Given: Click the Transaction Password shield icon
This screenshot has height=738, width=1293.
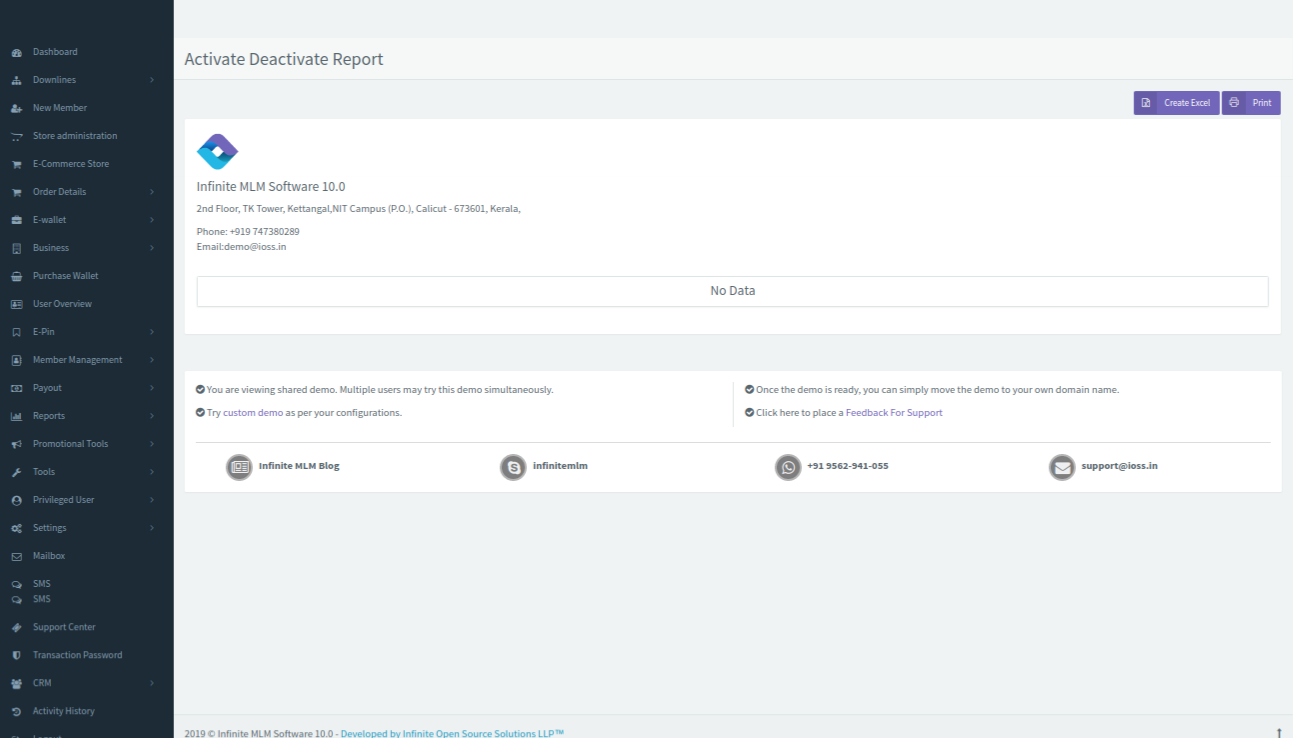Looking at the screenshot, I should tap(16, 656).
